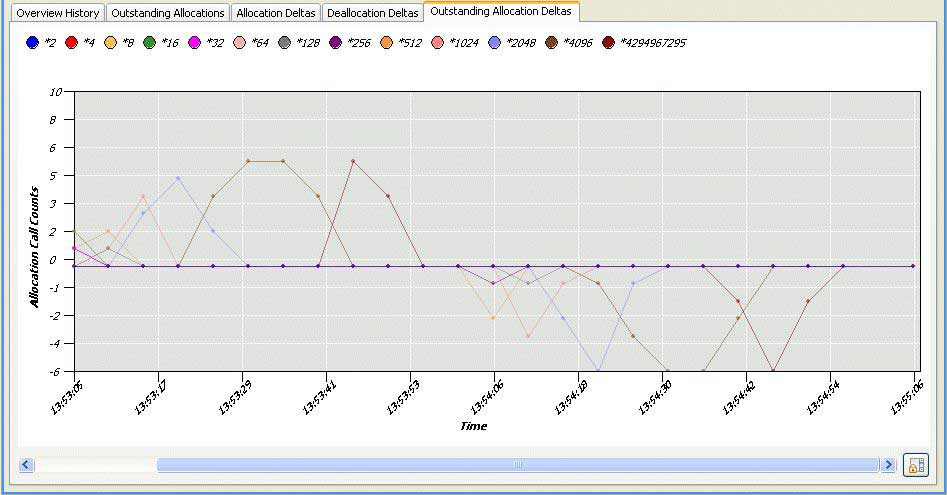Toggle the gray *128 legend marker

click(284, 43)
